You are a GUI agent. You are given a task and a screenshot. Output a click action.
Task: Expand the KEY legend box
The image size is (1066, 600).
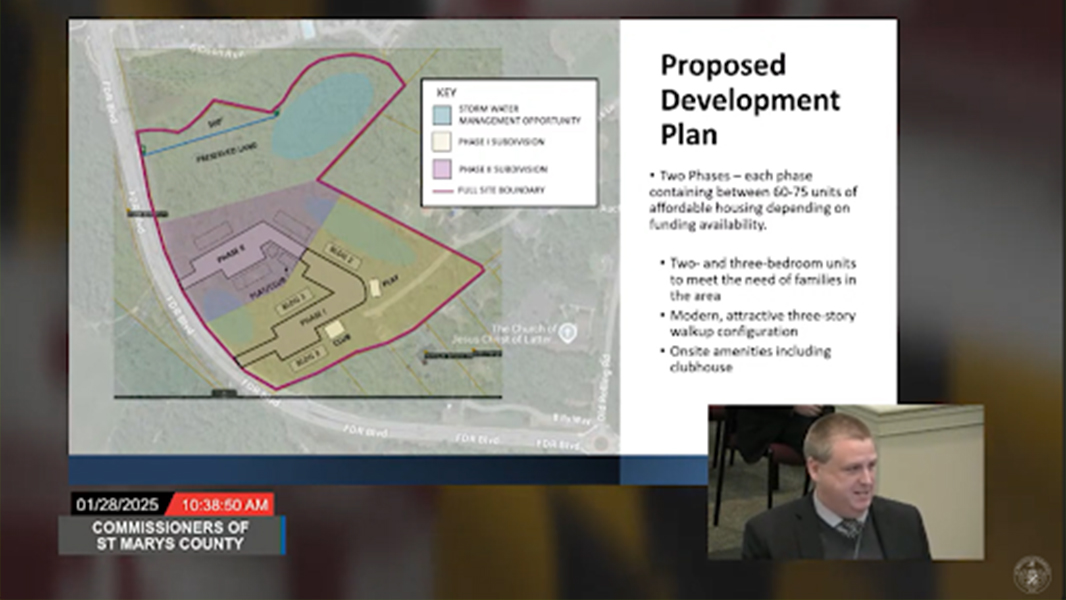[446, 92]
